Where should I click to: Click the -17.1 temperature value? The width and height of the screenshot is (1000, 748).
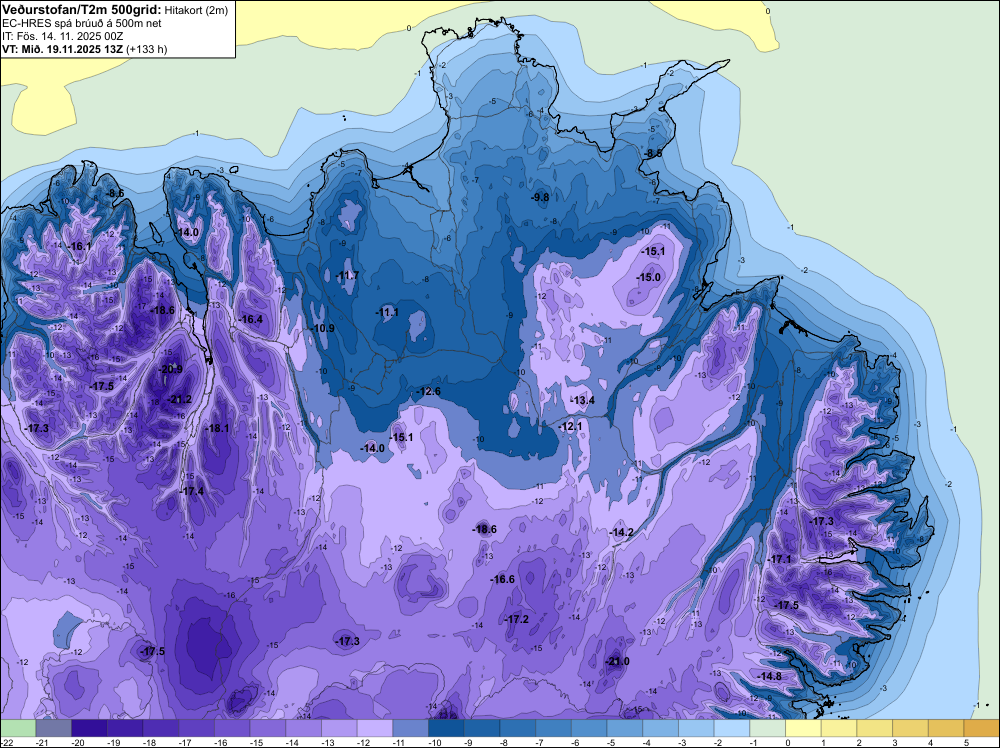tap(779, 559)
